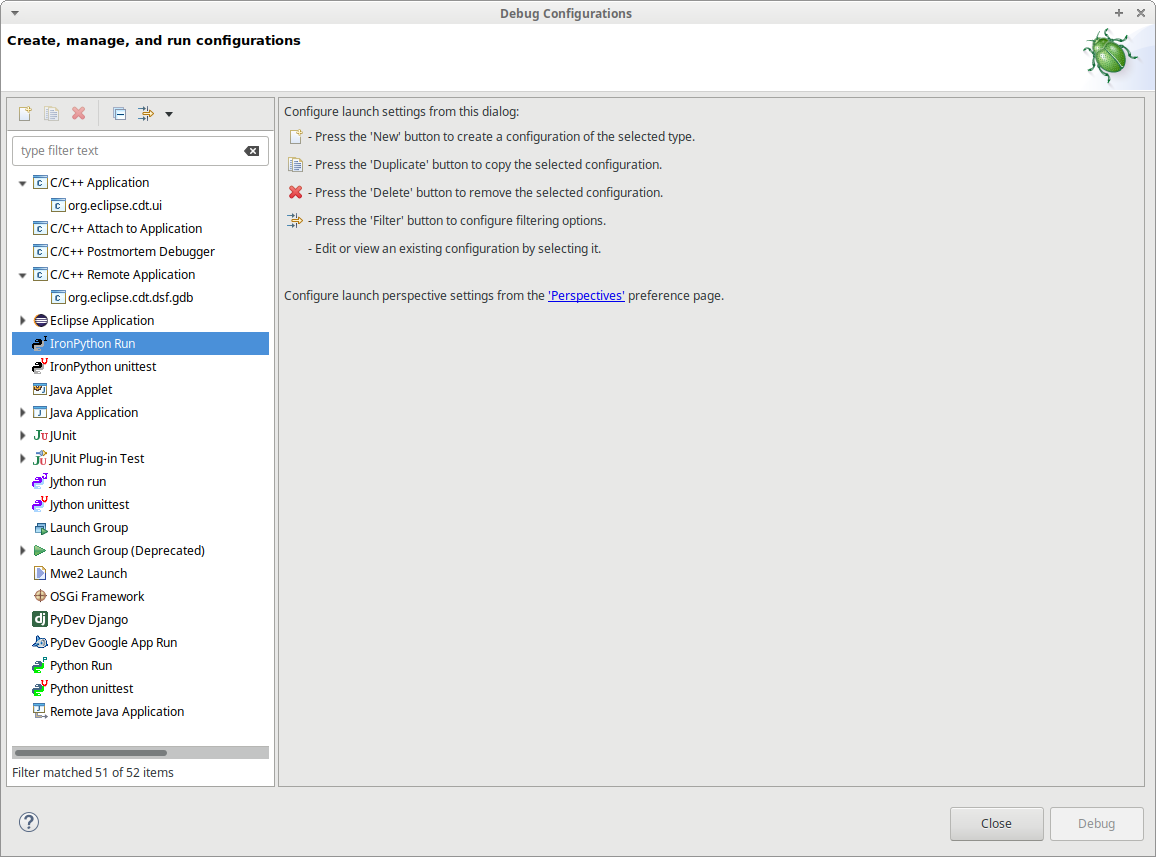The image size is (1156, 857).
Task: Click the Duplicate configuration toolbar icon
Action: point(52,114)
